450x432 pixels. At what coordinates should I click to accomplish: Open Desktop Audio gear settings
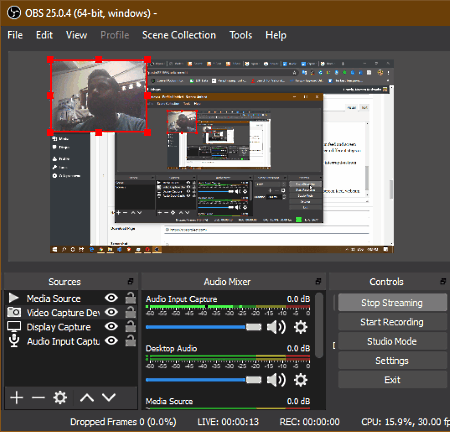pyautogui.click(x=300, y=380)
